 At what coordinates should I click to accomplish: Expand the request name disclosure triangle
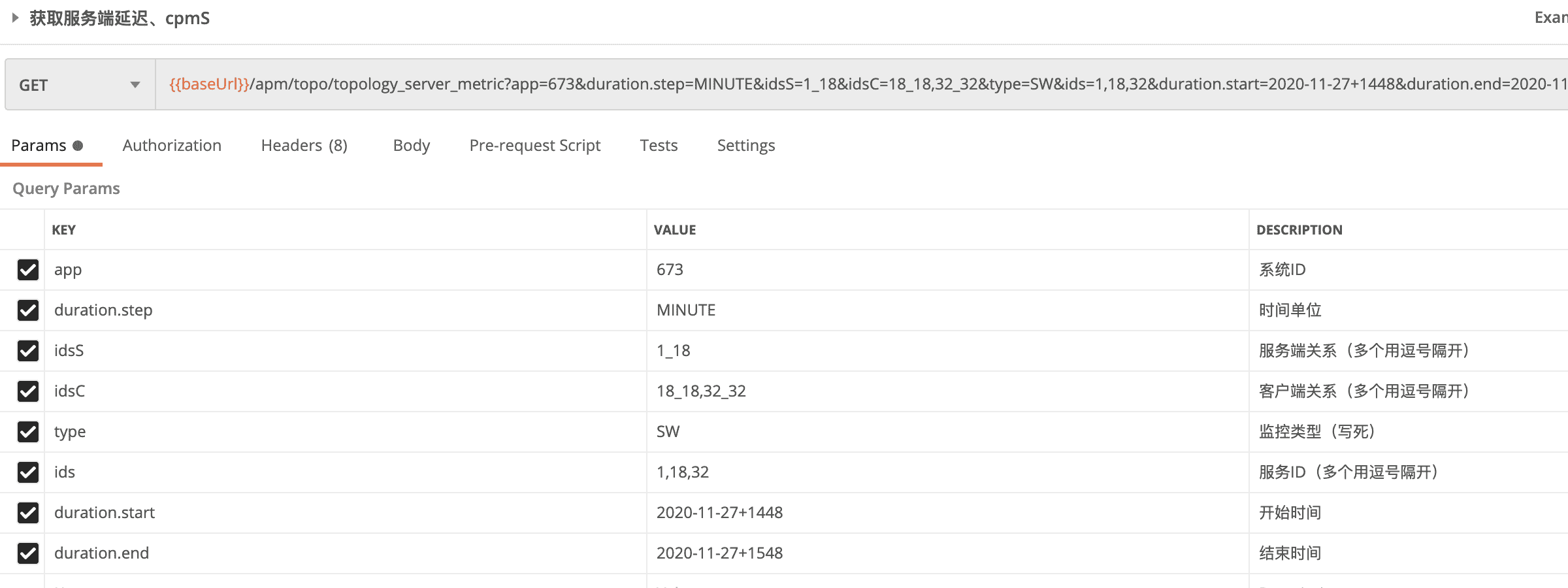pos(15,18)
